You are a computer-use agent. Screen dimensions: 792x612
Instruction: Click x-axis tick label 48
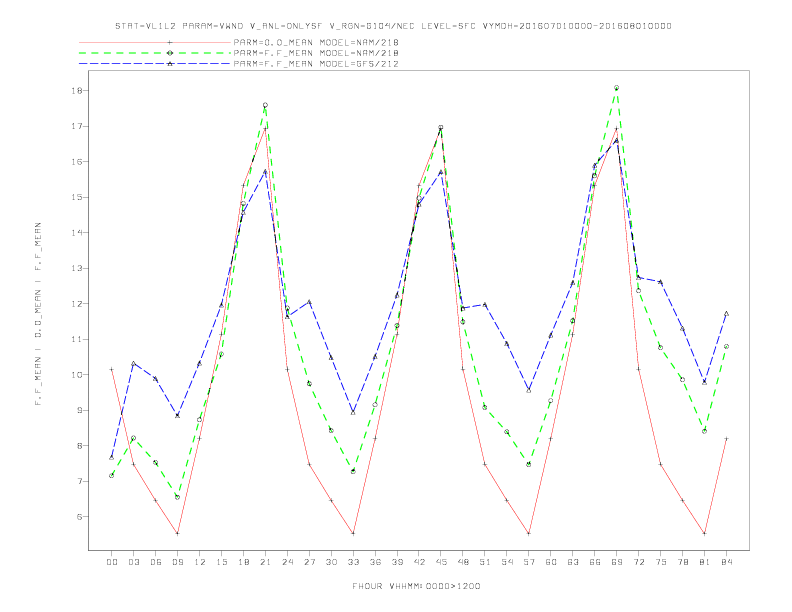click(x=463, y=562)
